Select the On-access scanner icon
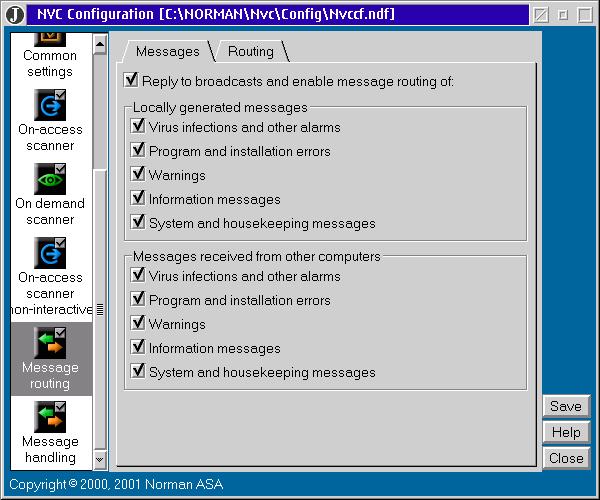 [x=50, y=105]
